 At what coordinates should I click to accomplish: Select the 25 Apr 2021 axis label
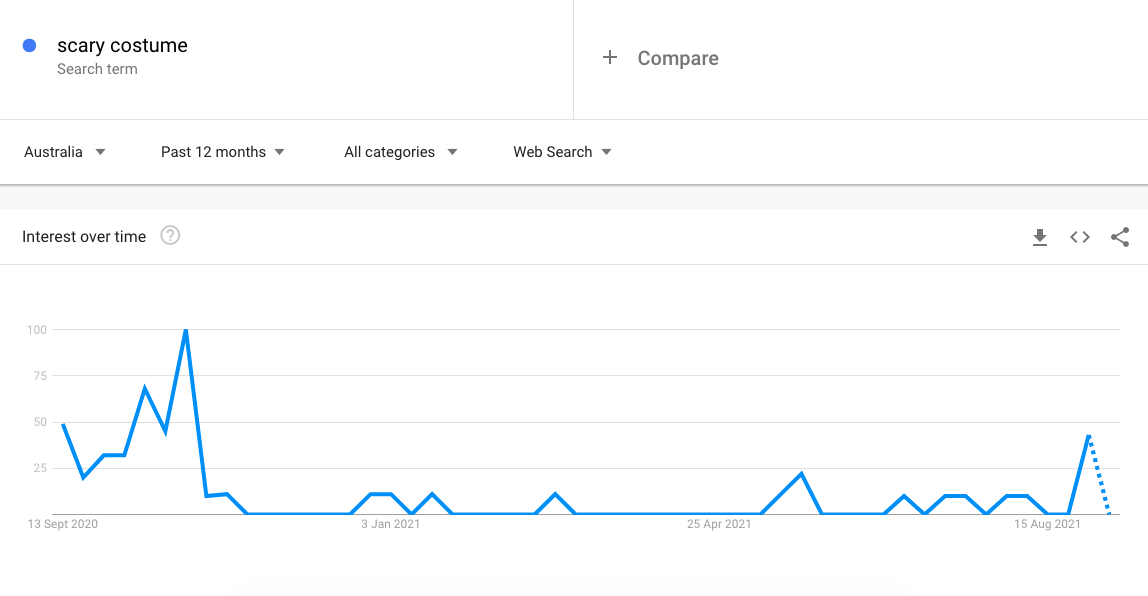point(719,524)
